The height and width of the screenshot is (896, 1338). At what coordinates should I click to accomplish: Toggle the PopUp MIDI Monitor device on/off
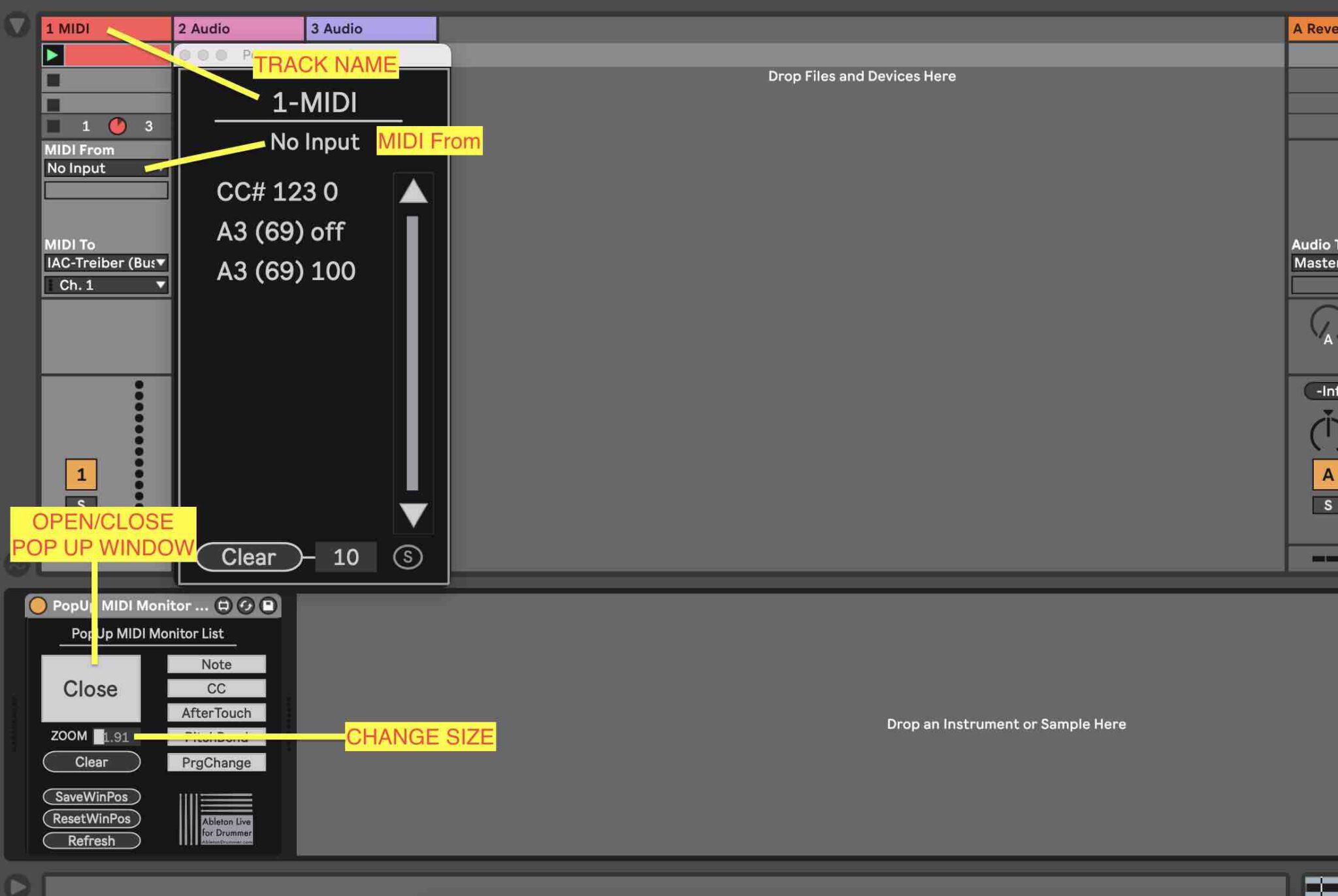(39, 606)
